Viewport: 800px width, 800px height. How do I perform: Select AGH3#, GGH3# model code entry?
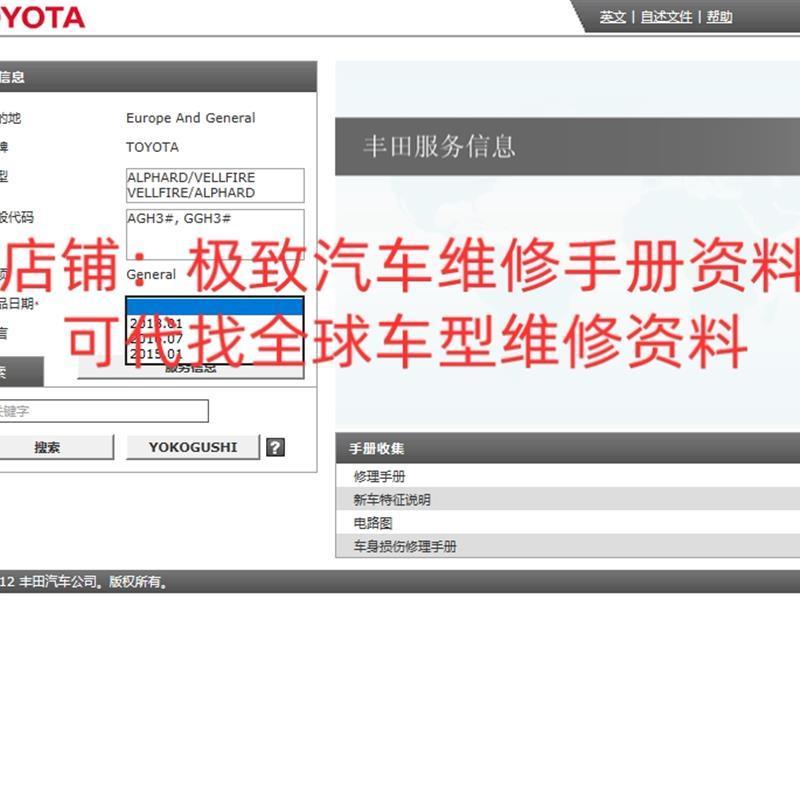[x=179, y=218]
